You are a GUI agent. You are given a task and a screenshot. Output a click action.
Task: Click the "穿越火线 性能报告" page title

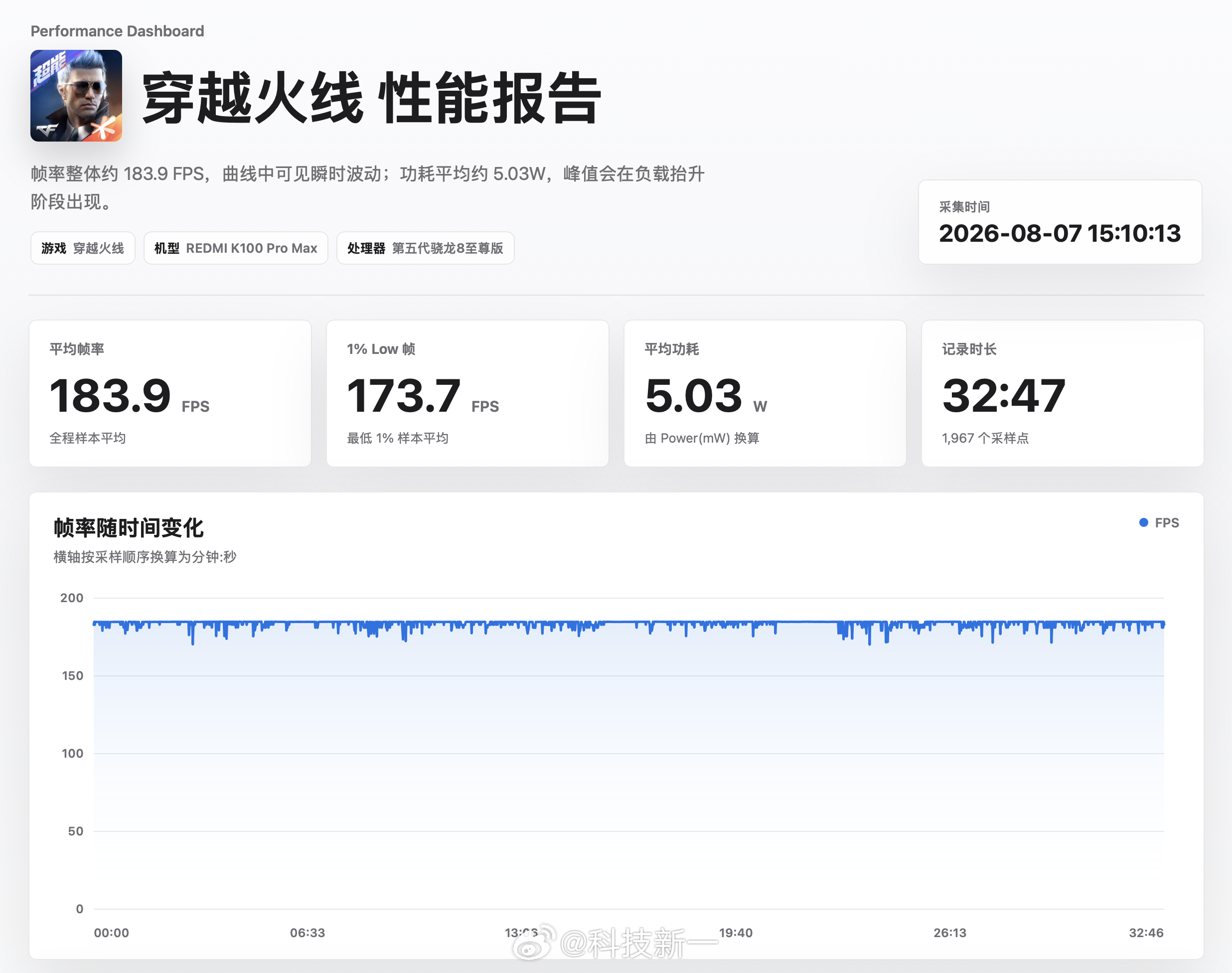(x=371, y=98)
